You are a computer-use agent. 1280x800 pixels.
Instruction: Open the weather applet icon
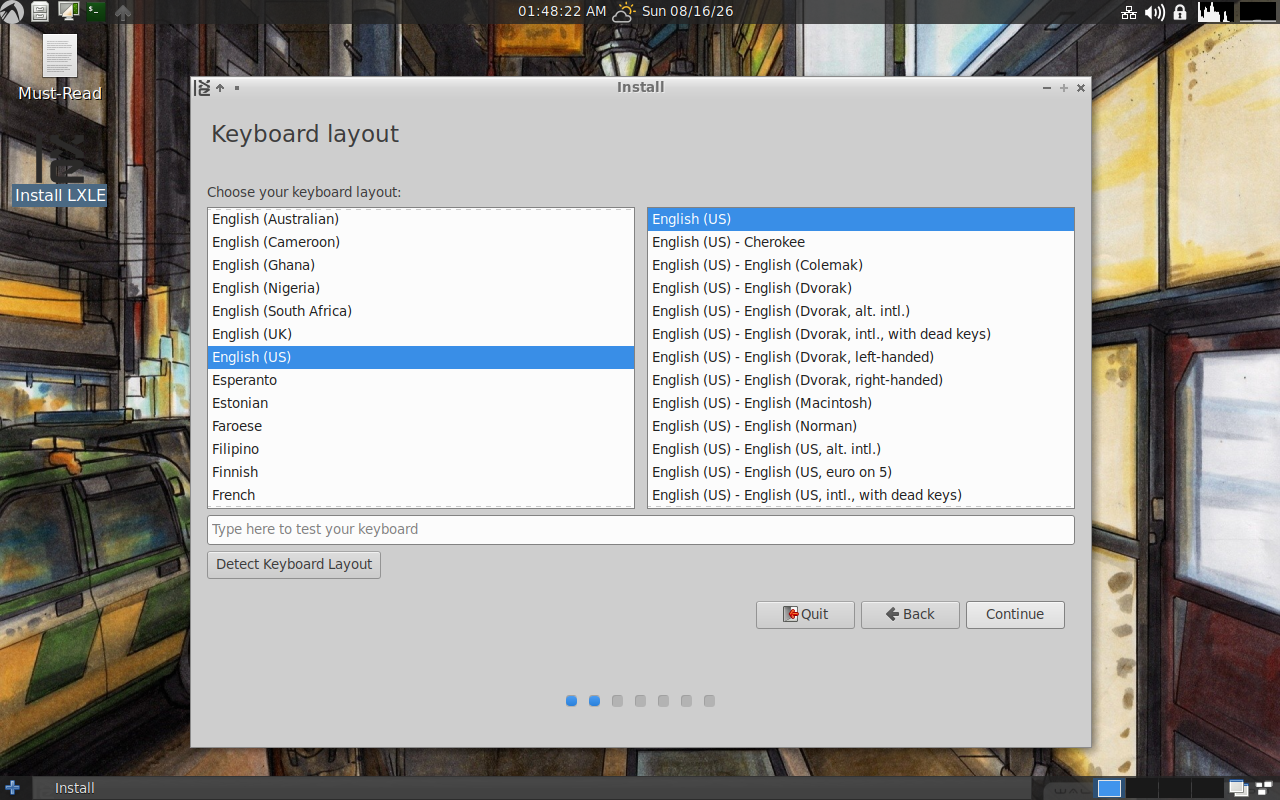tap(623, 12)
